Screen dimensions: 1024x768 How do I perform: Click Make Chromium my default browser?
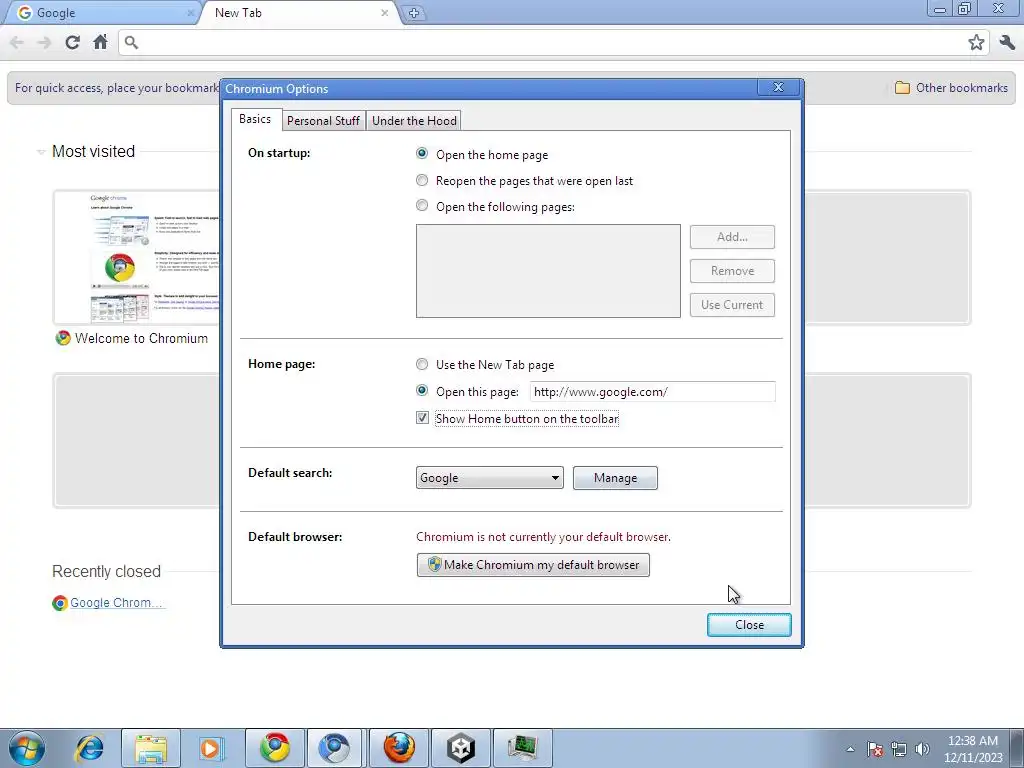(x=533, y=565)
